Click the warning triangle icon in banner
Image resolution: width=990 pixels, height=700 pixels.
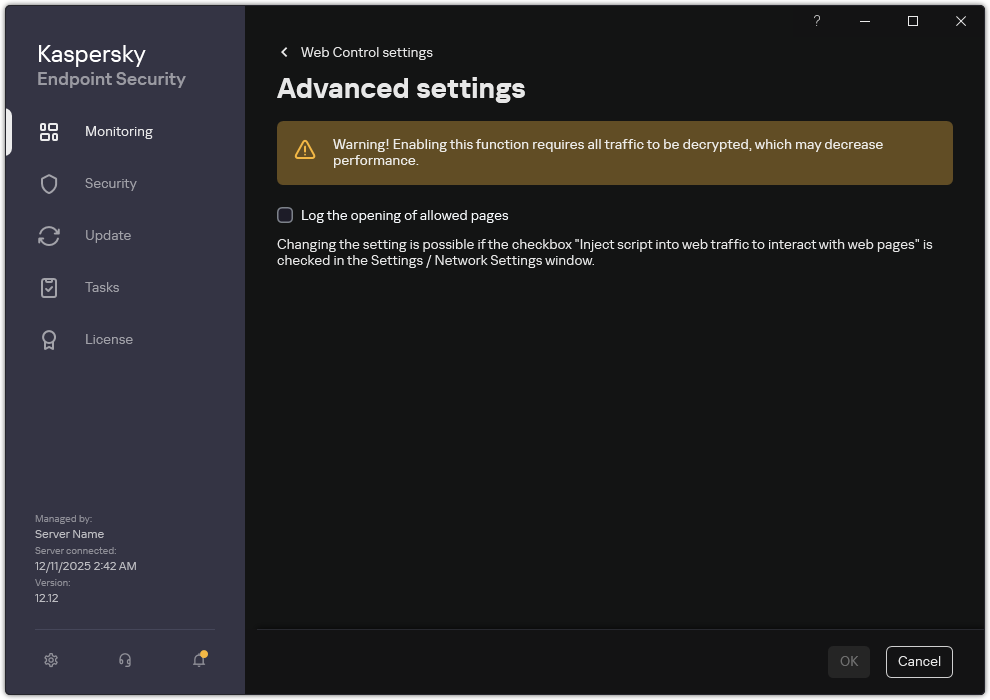(305, 148)
